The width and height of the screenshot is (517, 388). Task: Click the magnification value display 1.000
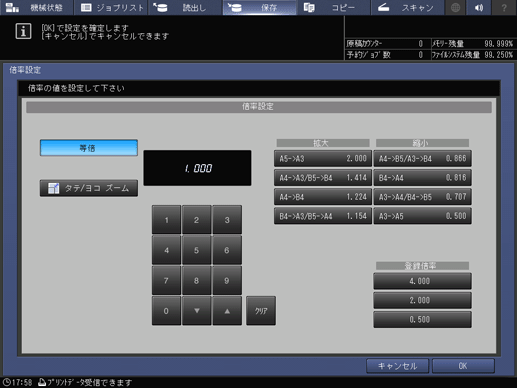click(x=197, y=168)
